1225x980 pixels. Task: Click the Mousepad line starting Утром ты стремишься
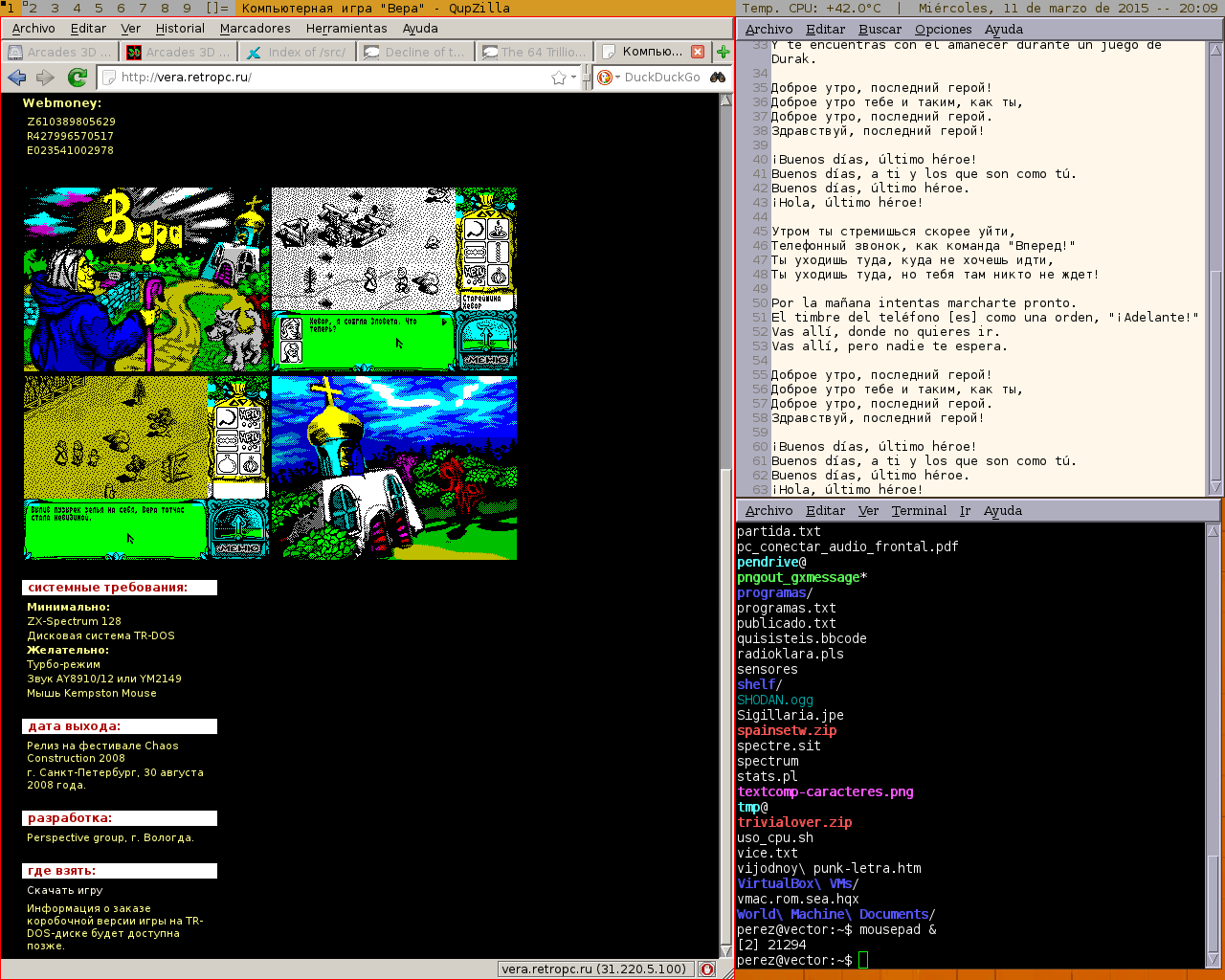point(893,232)
